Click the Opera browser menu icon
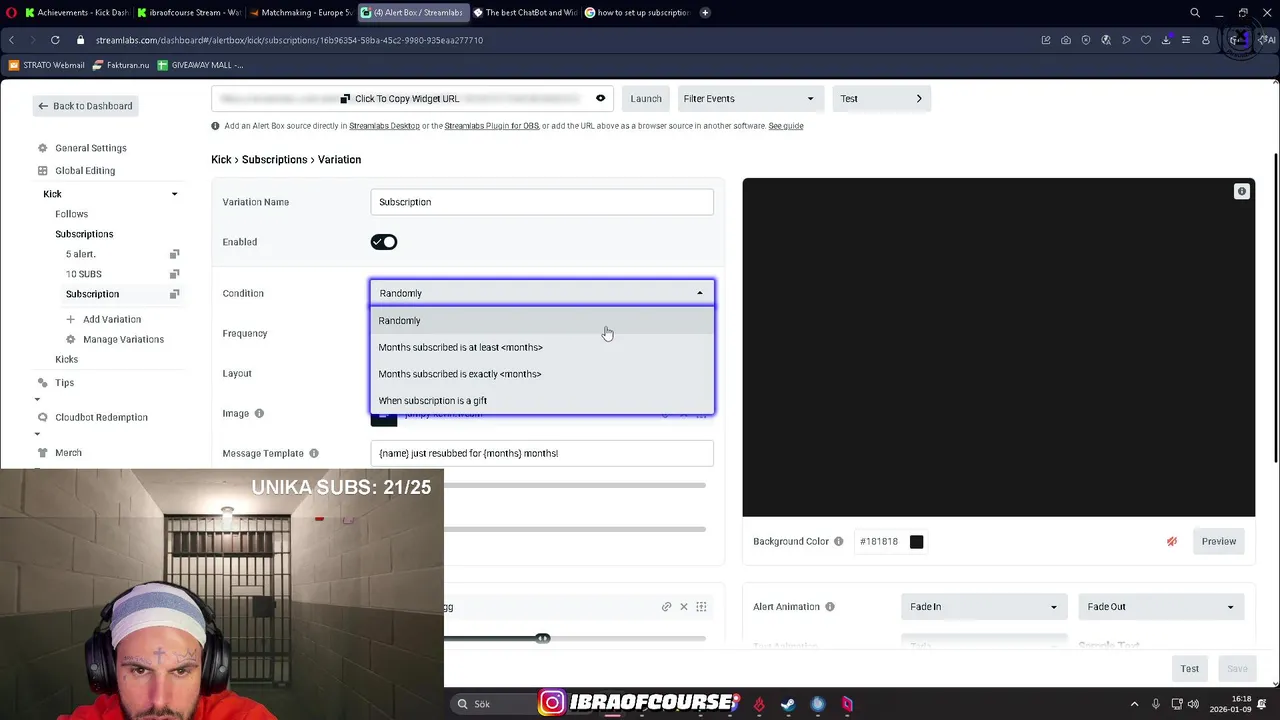The height and width of the screenshot is (720, 1280). [x=12, y=13]
